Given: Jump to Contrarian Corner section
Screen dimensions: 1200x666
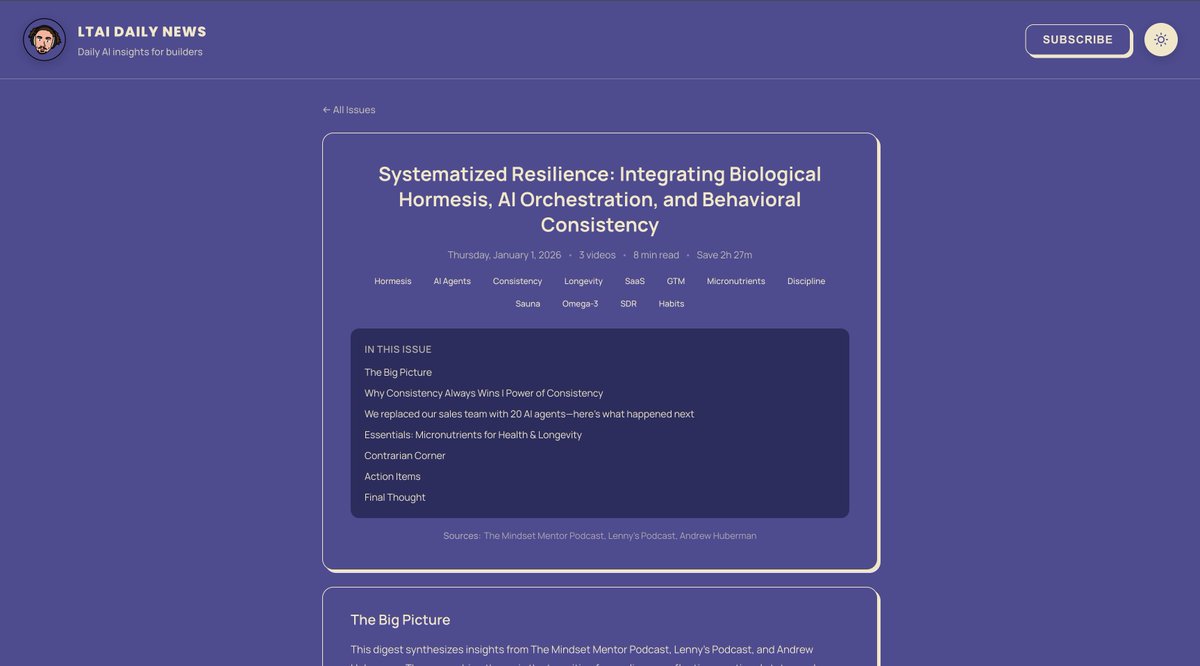Looking at the screenshot, I should pyautogui.click(x=405, y=456).
